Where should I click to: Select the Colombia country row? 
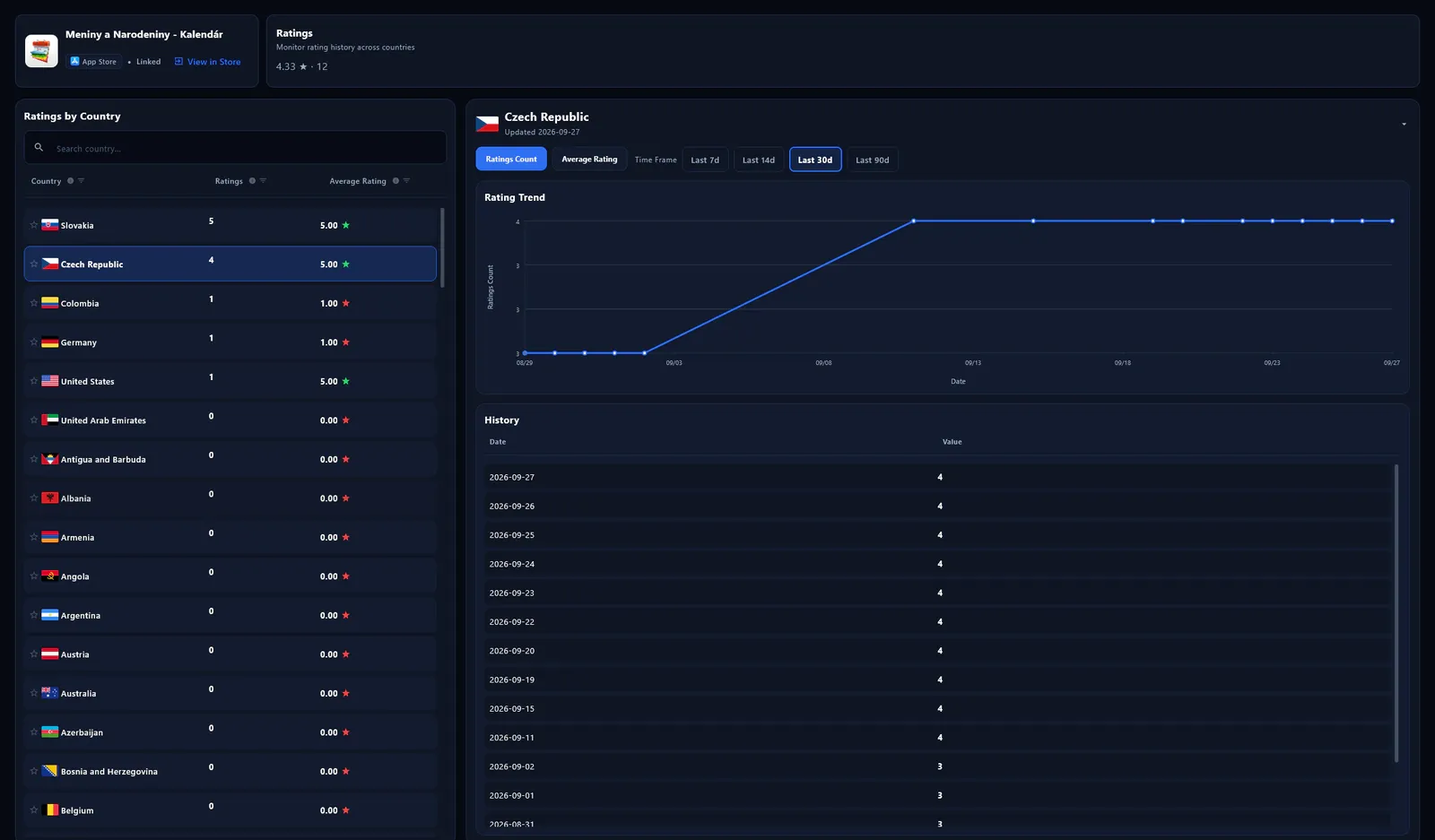click(230, 303)
